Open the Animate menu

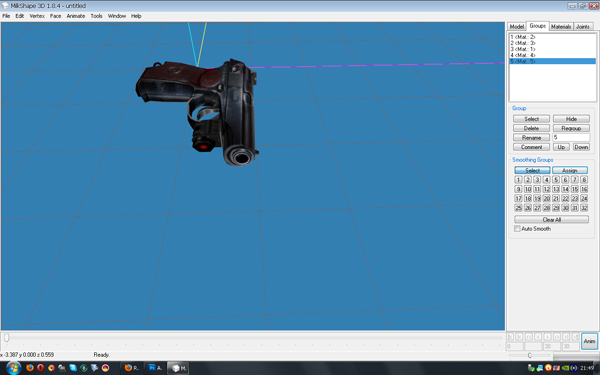[76, 16]
